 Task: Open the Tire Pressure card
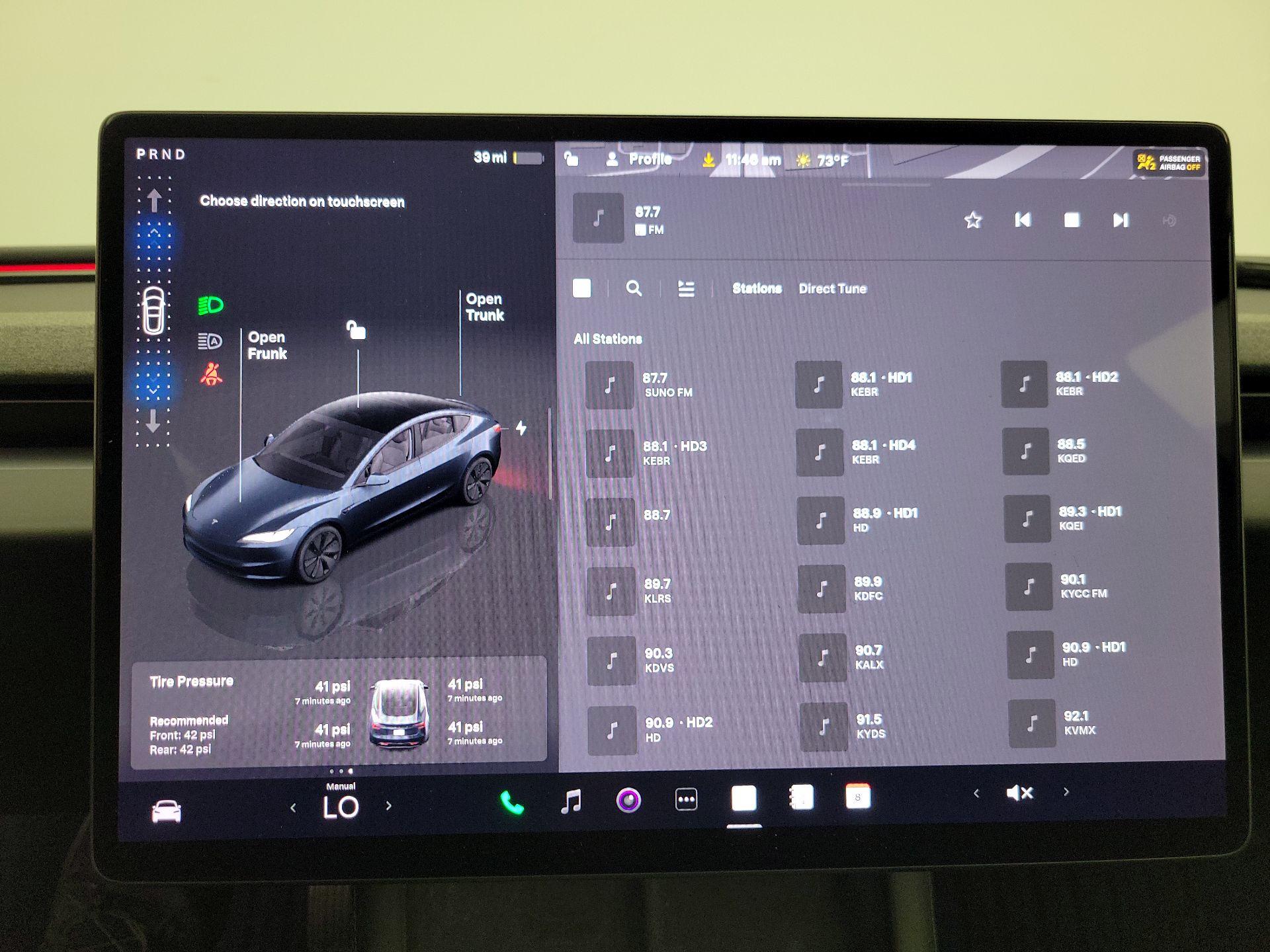tap(339, 714)
